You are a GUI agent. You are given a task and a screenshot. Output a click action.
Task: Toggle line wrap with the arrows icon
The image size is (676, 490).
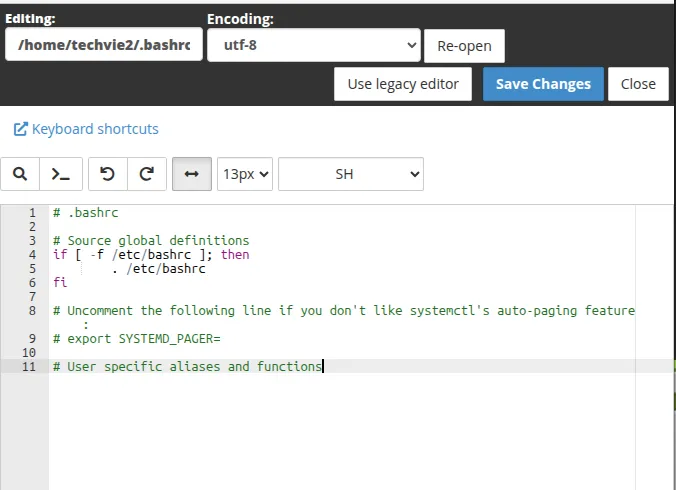click(x=192, y=174)
